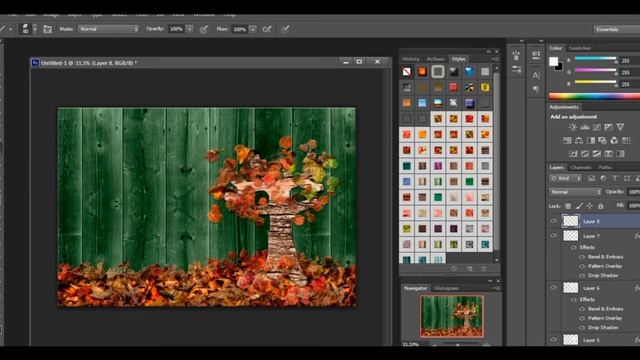Image resolution: width=640 pixels, height=360 pixels.
Task: Add a Posterize adjustment layer
Action: (x=585, y=153)
